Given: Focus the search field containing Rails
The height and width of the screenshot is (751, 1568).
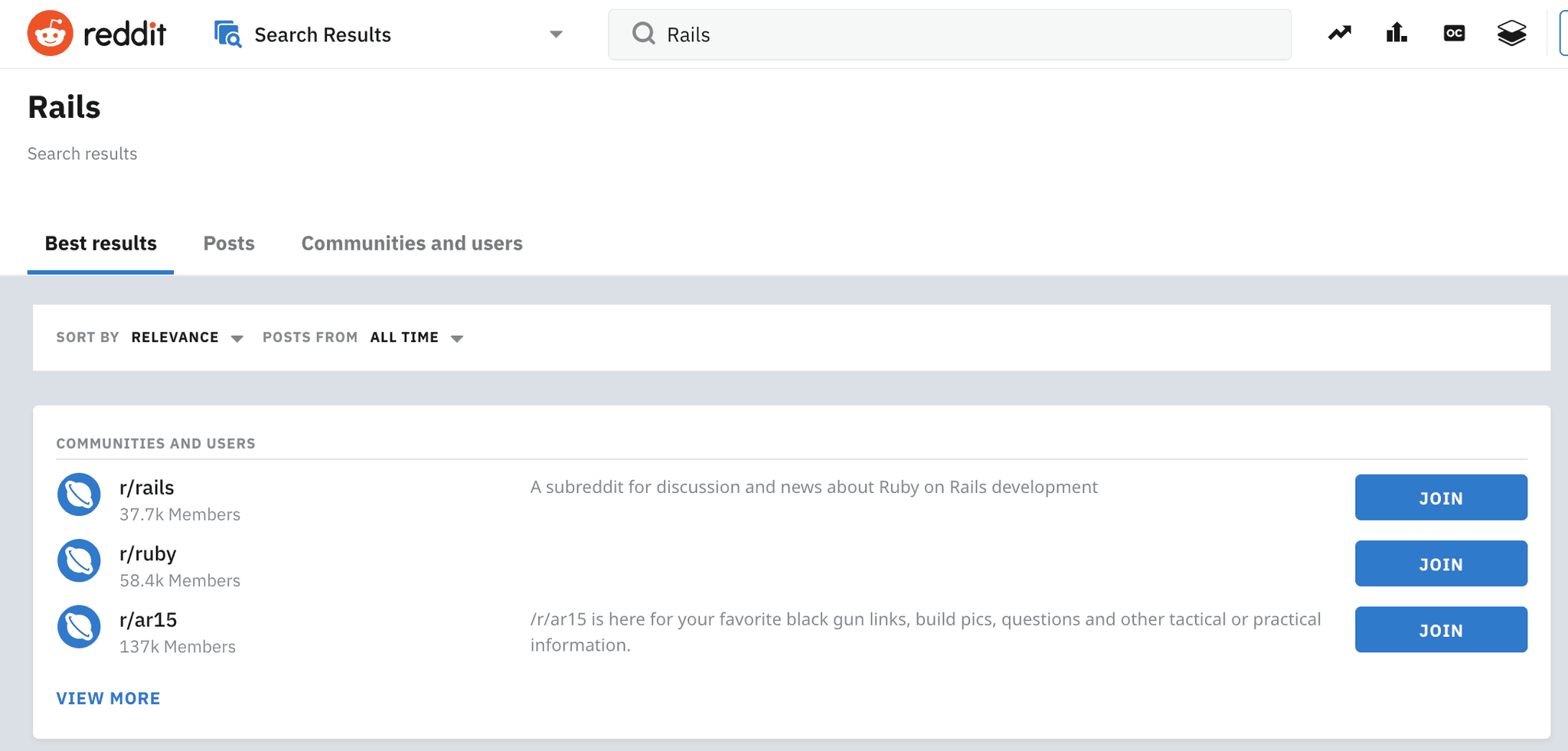Looking at the screenshot, I should pyautogui.click(x=949, y=34).
